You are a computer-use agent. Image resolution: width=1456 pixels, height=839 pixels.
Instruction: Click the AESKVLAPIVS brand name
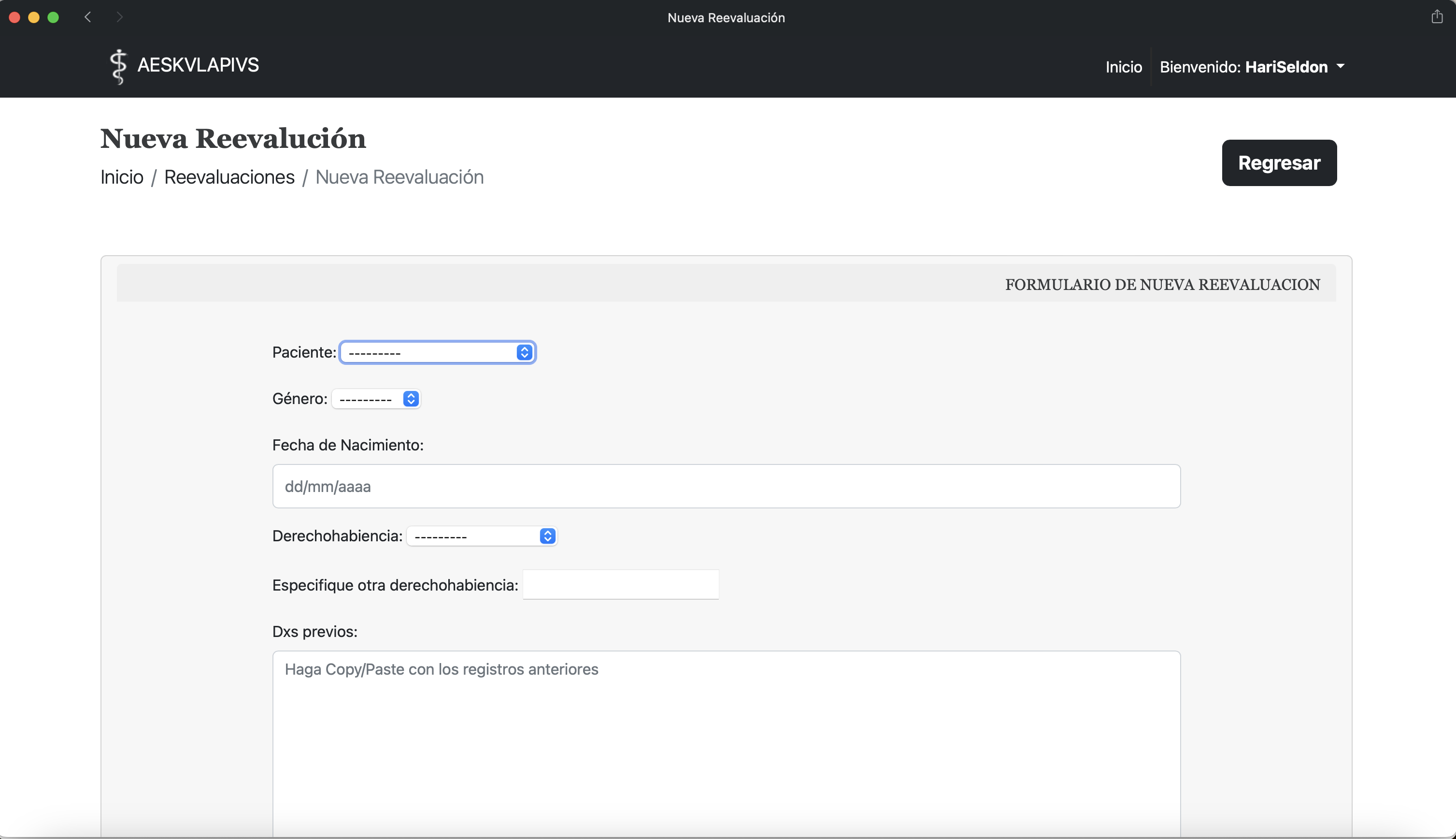(x=198, y=65)
